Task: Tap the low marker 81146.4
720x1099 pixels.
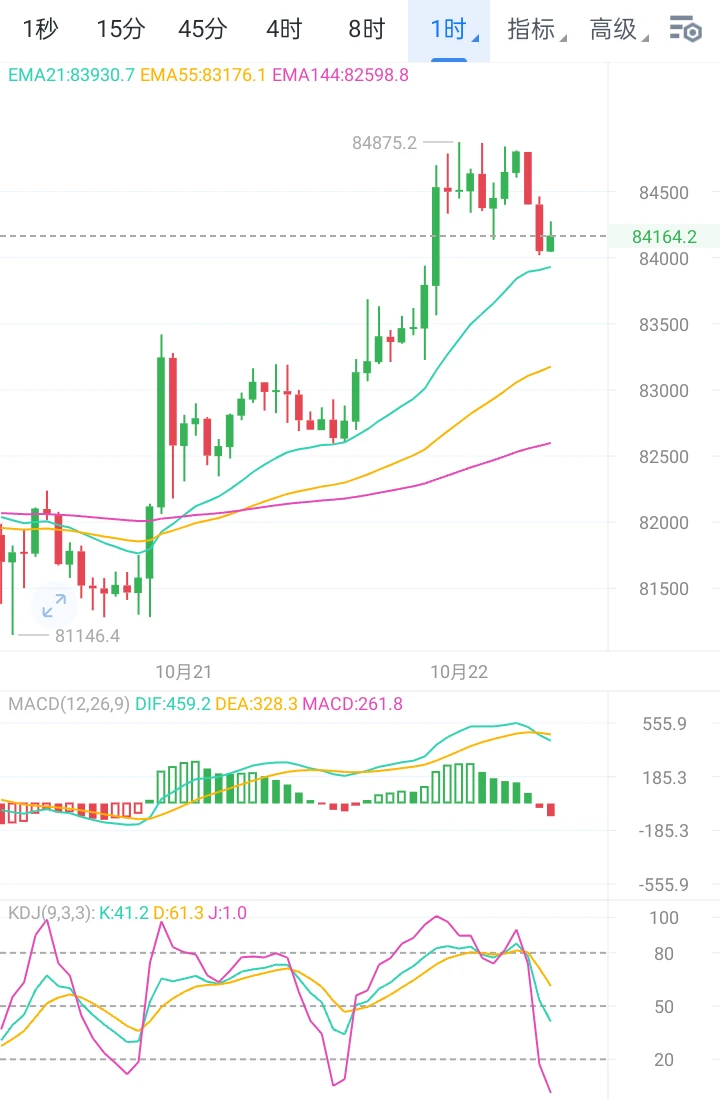Action: pos(88,636)
